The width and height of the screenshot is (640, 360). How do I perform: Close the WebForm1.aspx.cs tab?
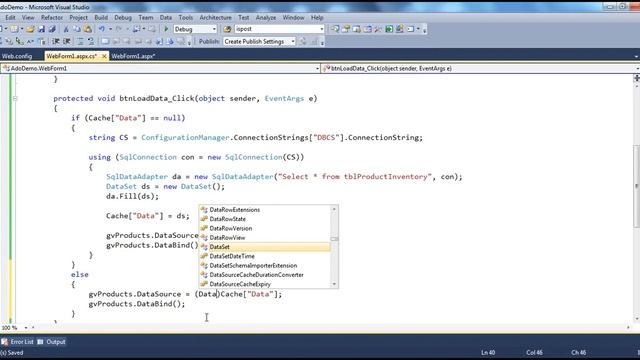pos(104,56)
